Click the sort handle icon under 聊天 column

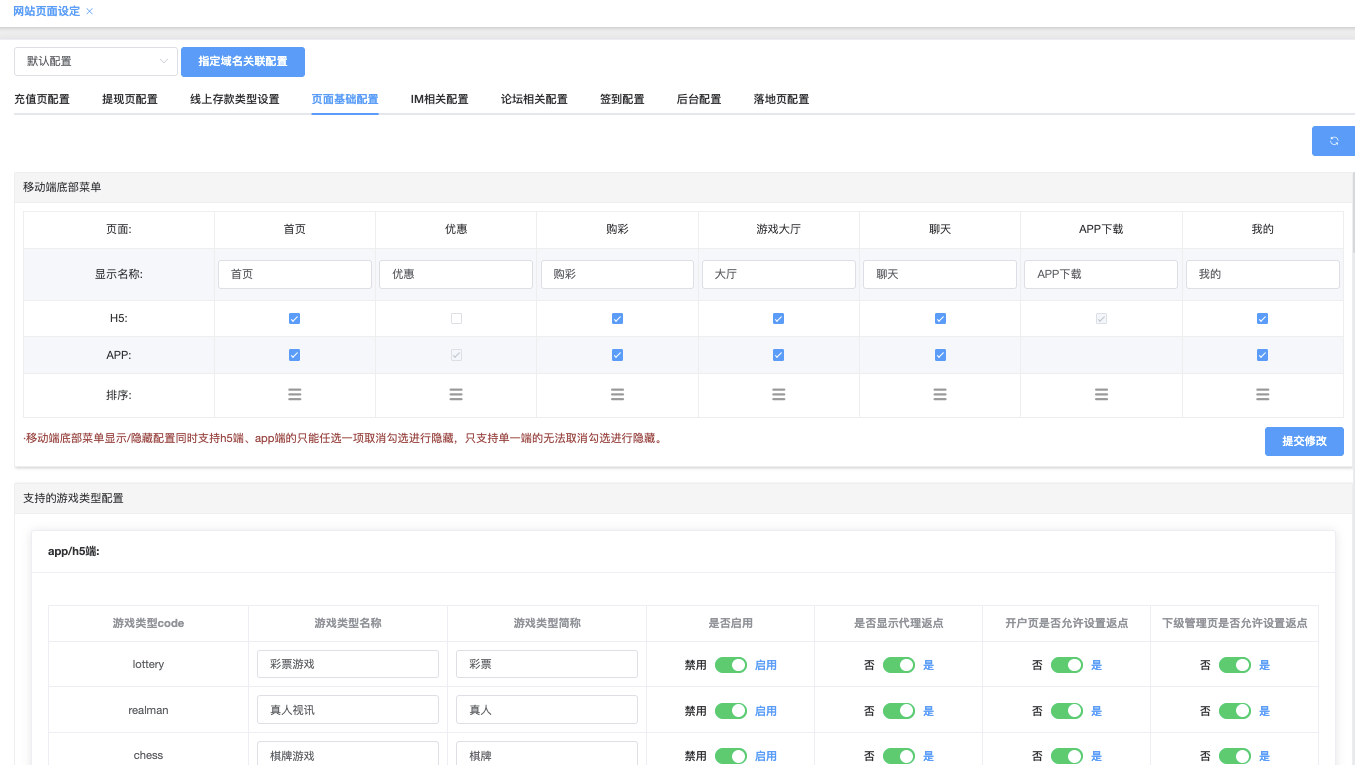pyautogui.click(x=940, y=395)
